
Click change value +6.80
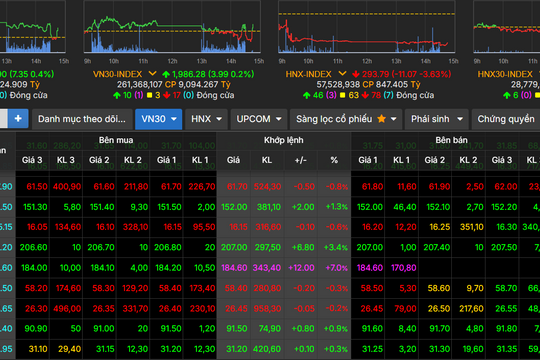coord(303,247)
